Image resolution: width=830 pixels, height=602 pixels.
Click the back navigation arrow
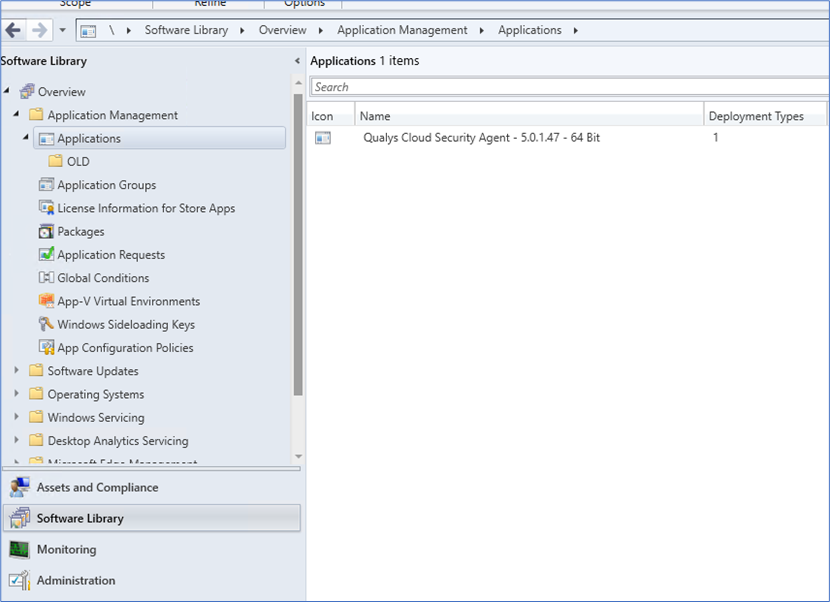tap(13, 30)
